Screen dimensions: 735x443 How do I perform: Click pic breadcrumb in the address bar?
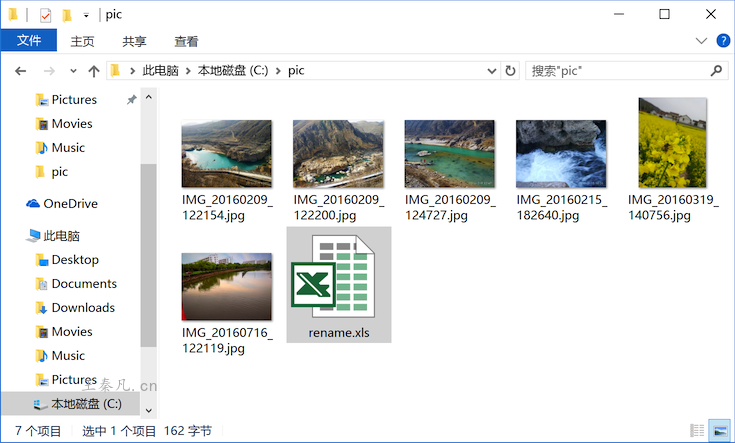[296, 71]
